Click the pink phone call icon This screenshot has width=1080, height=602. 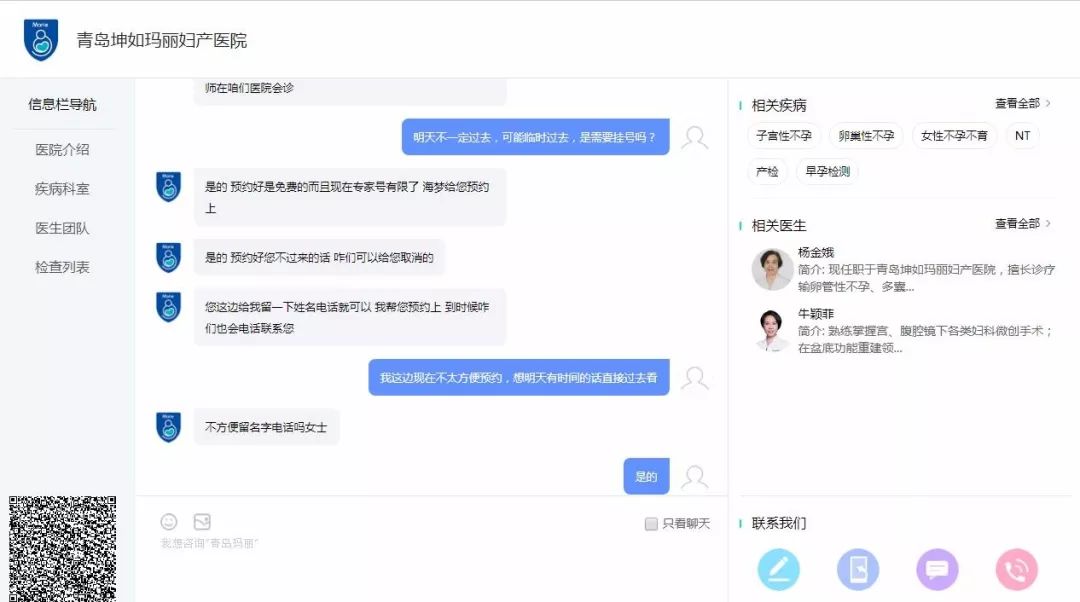(x=1017, y=570)
